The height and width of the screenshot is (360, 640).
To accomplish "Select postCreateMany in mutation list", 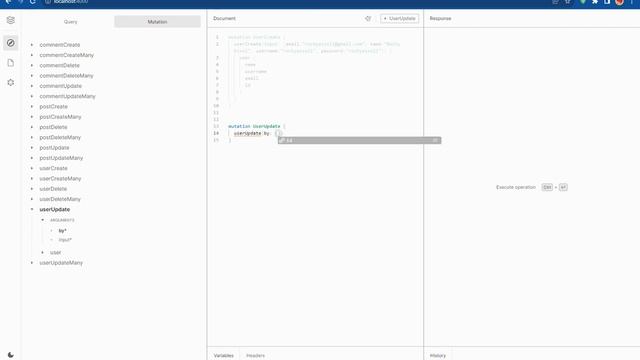I will point(60,117).
